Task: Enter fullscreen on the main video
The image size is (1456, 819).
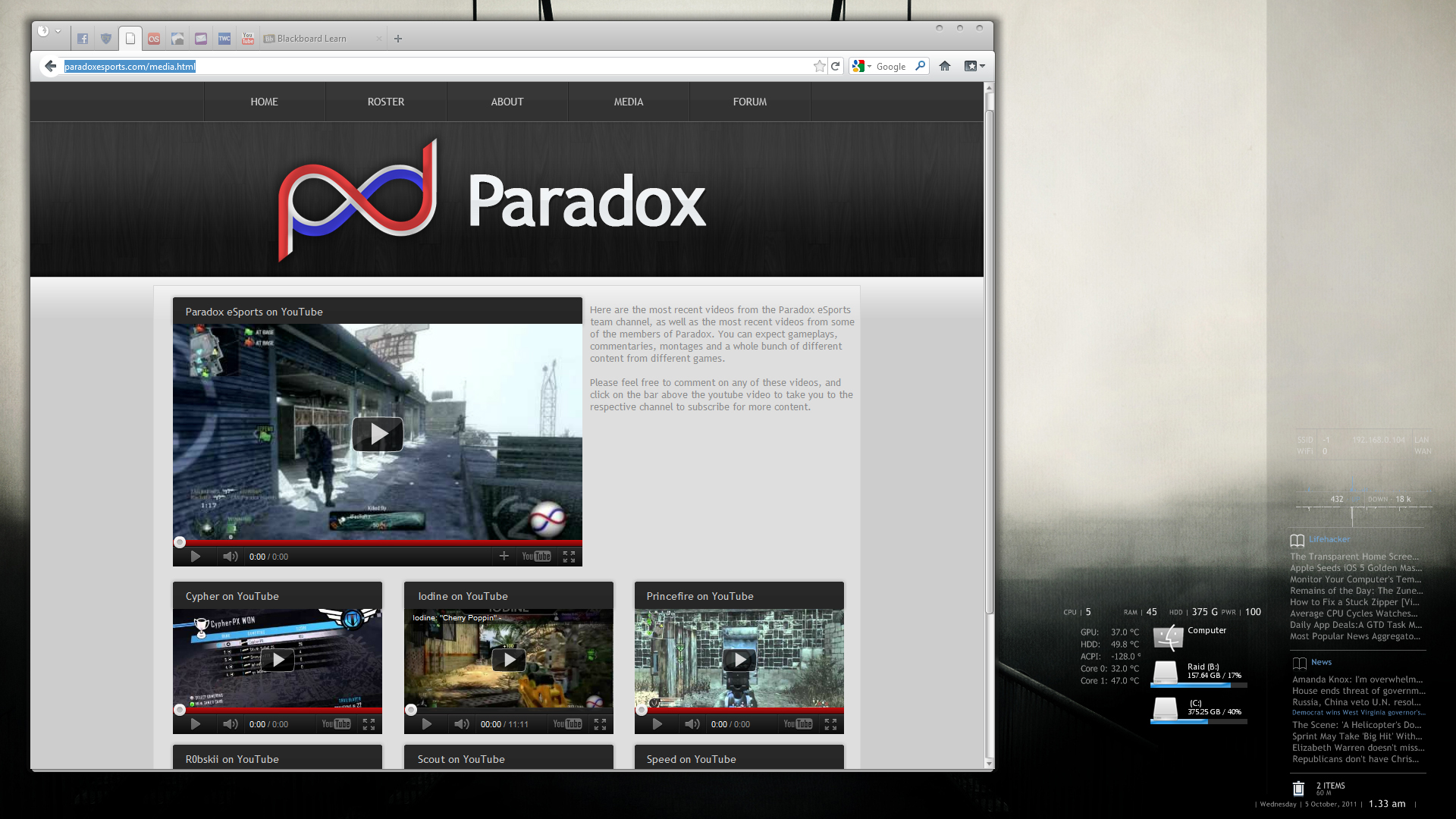Action: [569, 557]
